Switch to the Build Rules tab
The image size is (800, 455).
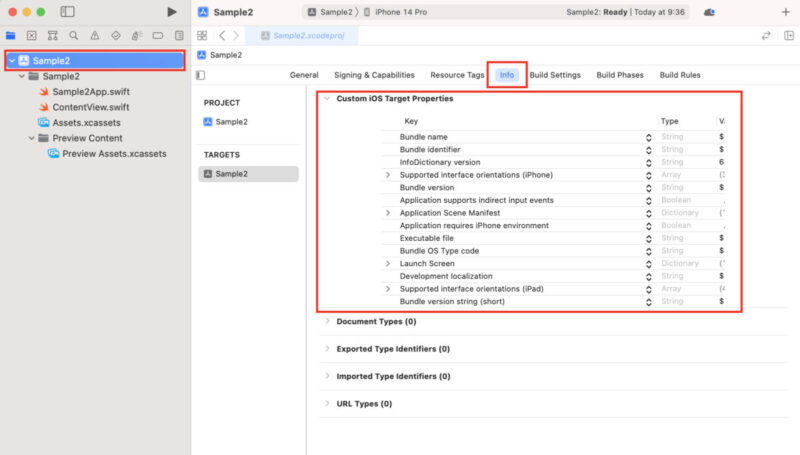(680, 75)
